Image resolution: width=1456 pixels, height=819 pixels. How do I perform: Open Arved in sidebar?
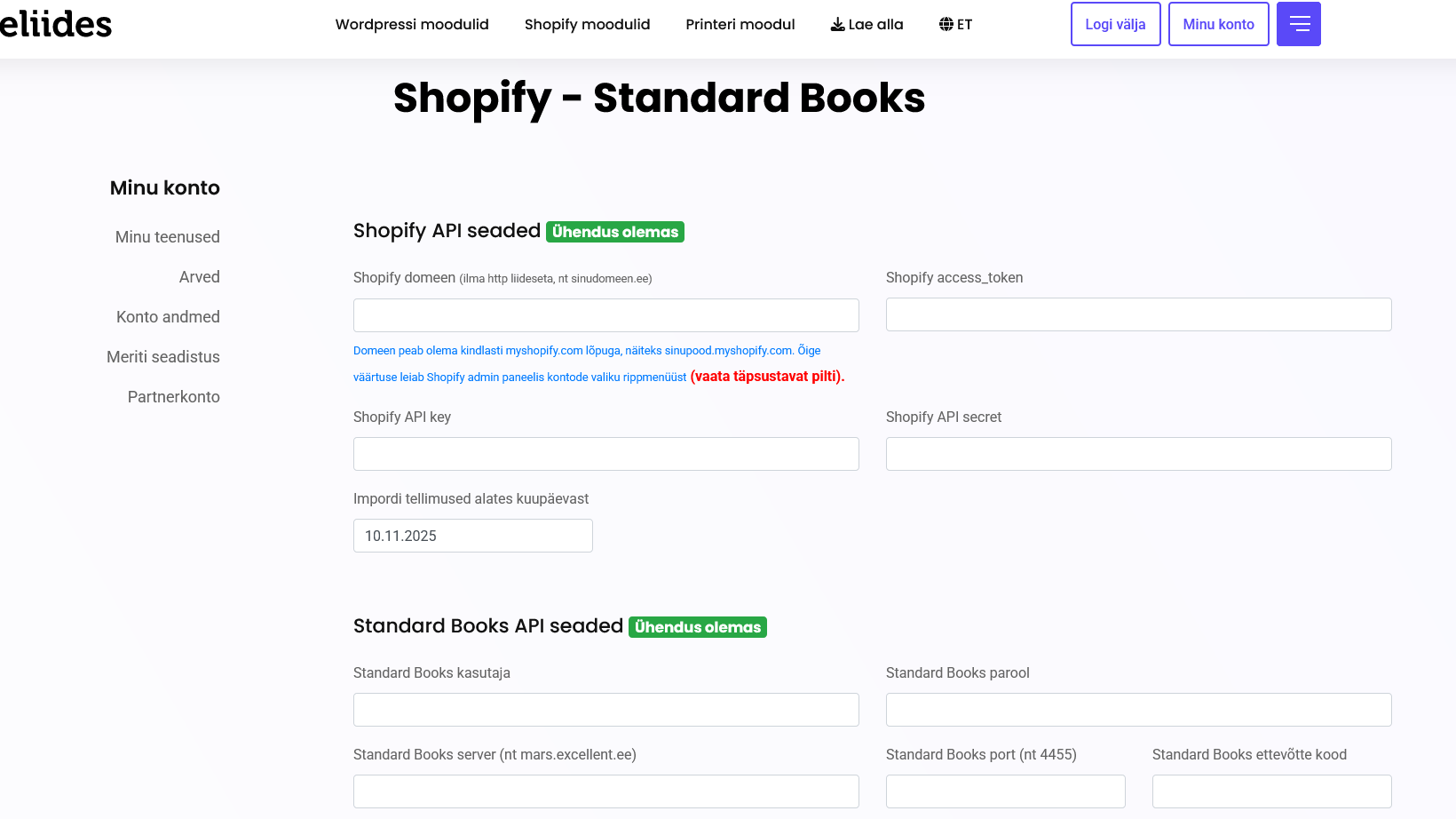(199, 277)
